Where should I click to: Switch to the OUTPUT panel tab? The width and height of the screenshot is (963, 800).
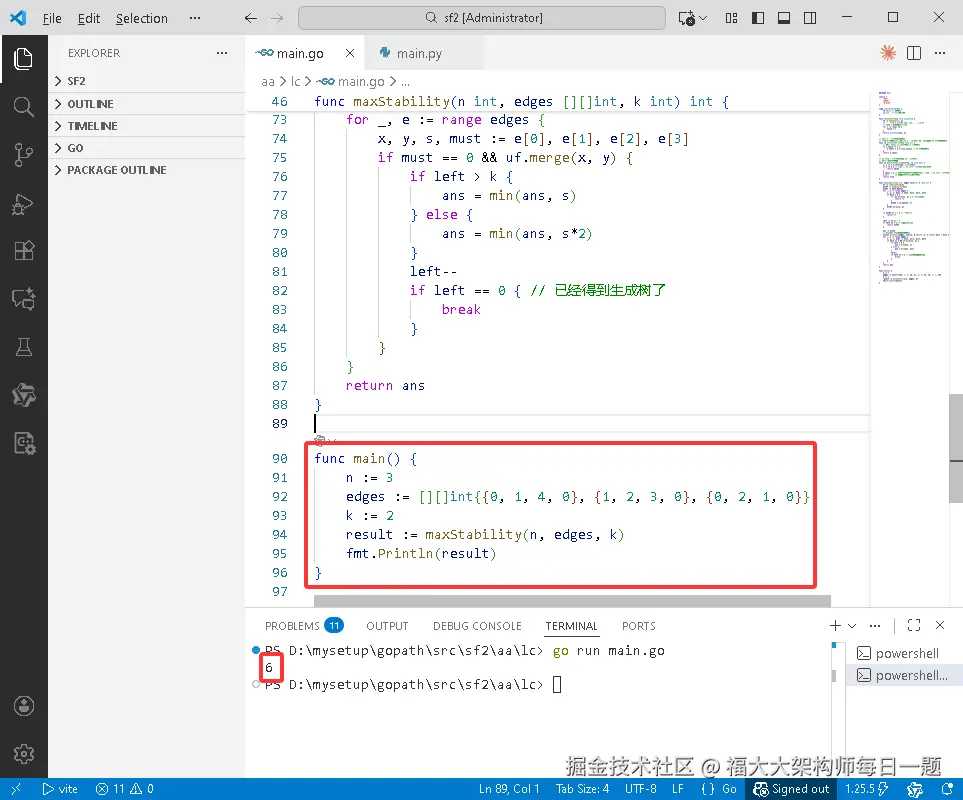[387, 626]
